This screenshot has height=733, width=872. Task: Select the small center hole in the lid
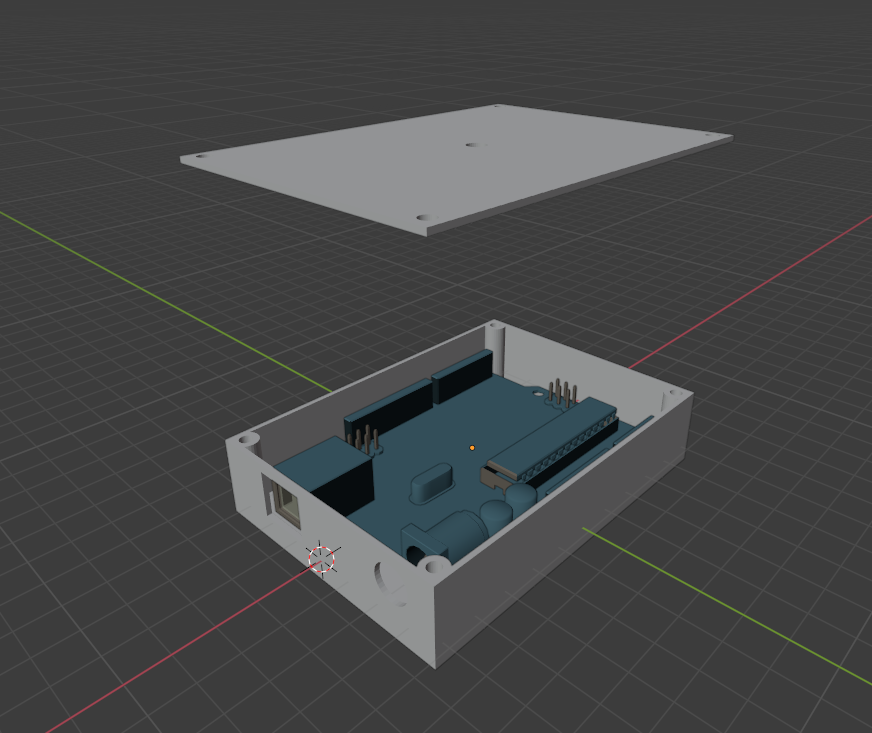pyautogui.click(x=471, y=147)
